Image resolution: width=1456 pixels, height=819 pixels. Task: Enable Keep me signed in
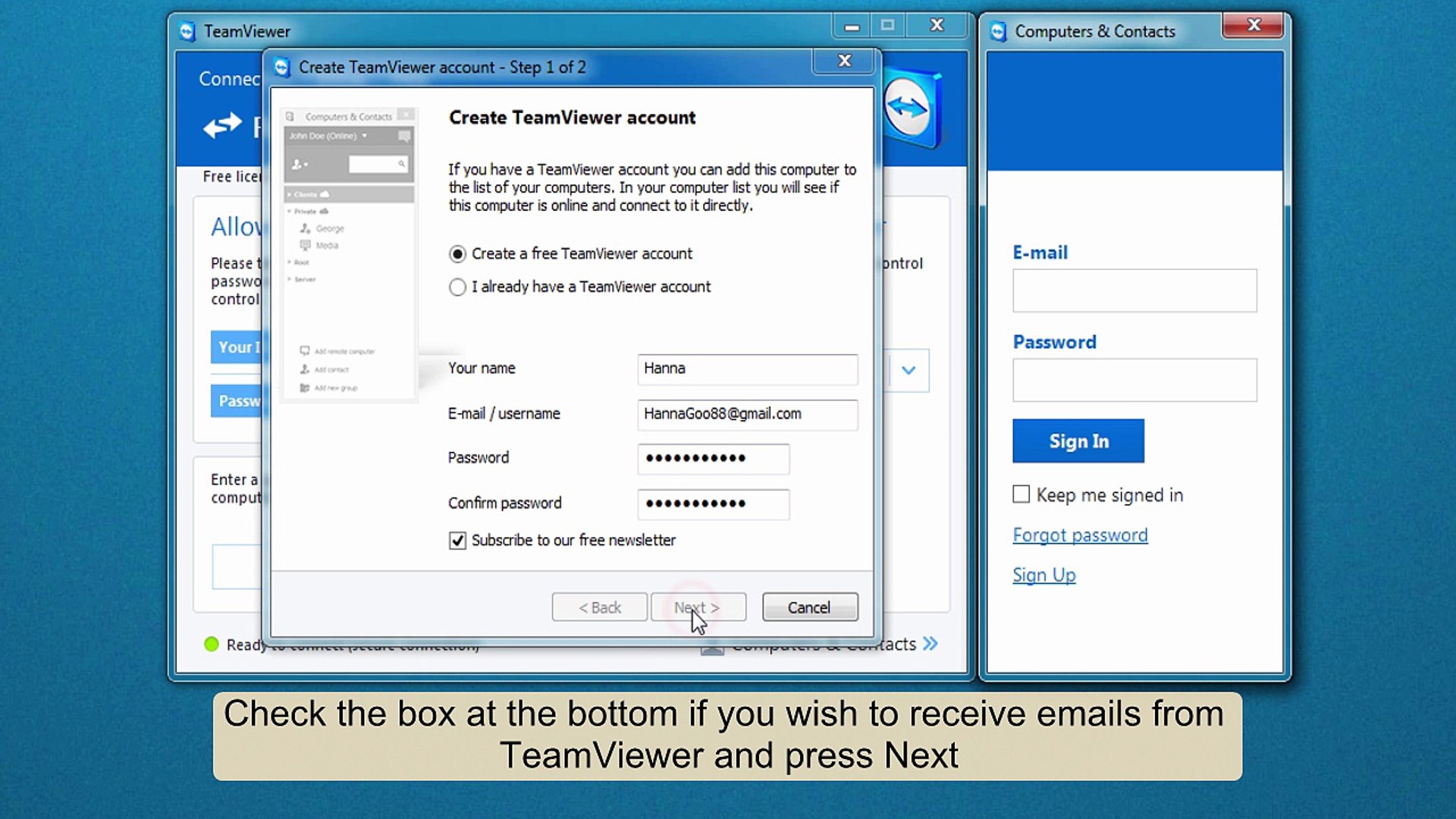pyautogui.click(x=1021, y=494)
